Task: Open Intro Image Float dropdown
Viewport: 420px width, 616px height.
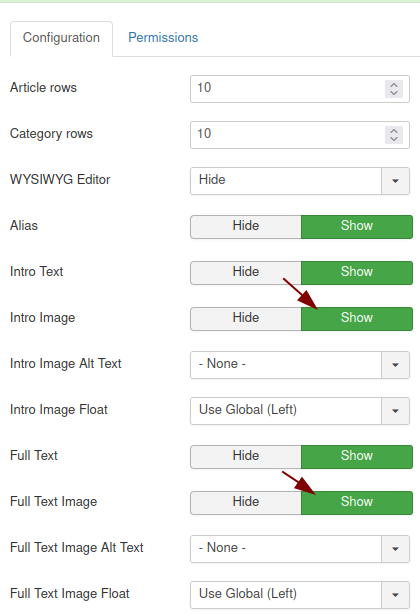Action: pyautogui.click(x=395, y=411)
